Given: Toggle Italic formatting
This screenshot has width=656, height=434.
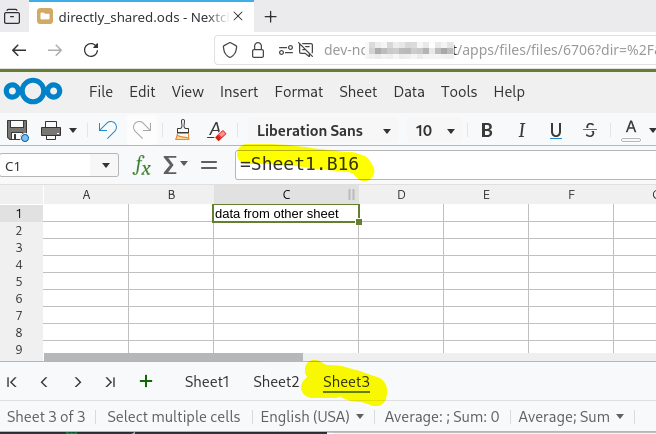Looking at the screenshot, I should tap(521, 130).
